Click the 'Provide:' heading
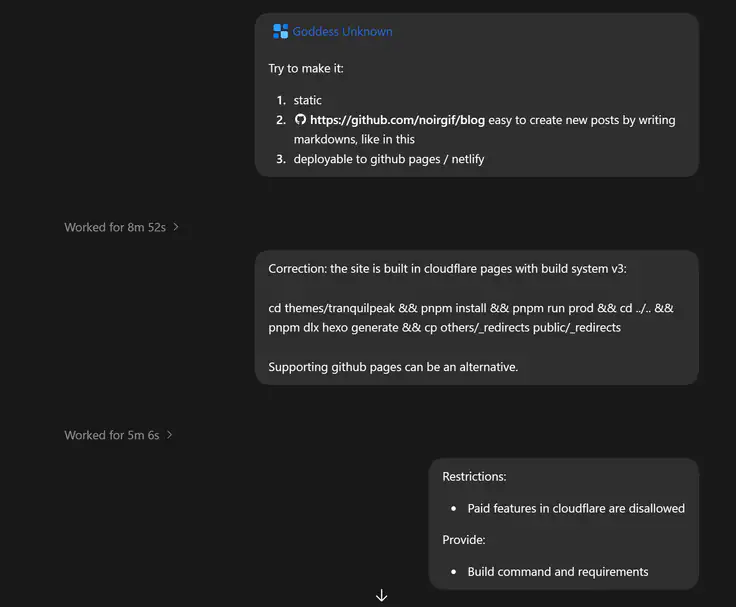736x607 pixels. [464, 540]
